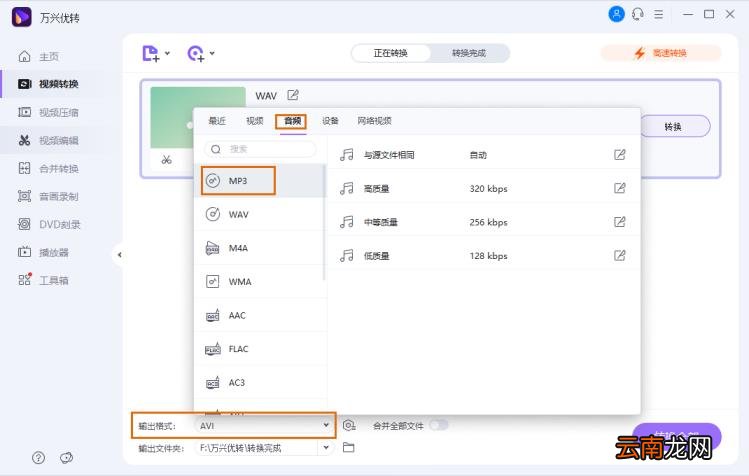Select the WAV format in list
Image resolution: width=749 pixels, height=476 pixels.
259,214
